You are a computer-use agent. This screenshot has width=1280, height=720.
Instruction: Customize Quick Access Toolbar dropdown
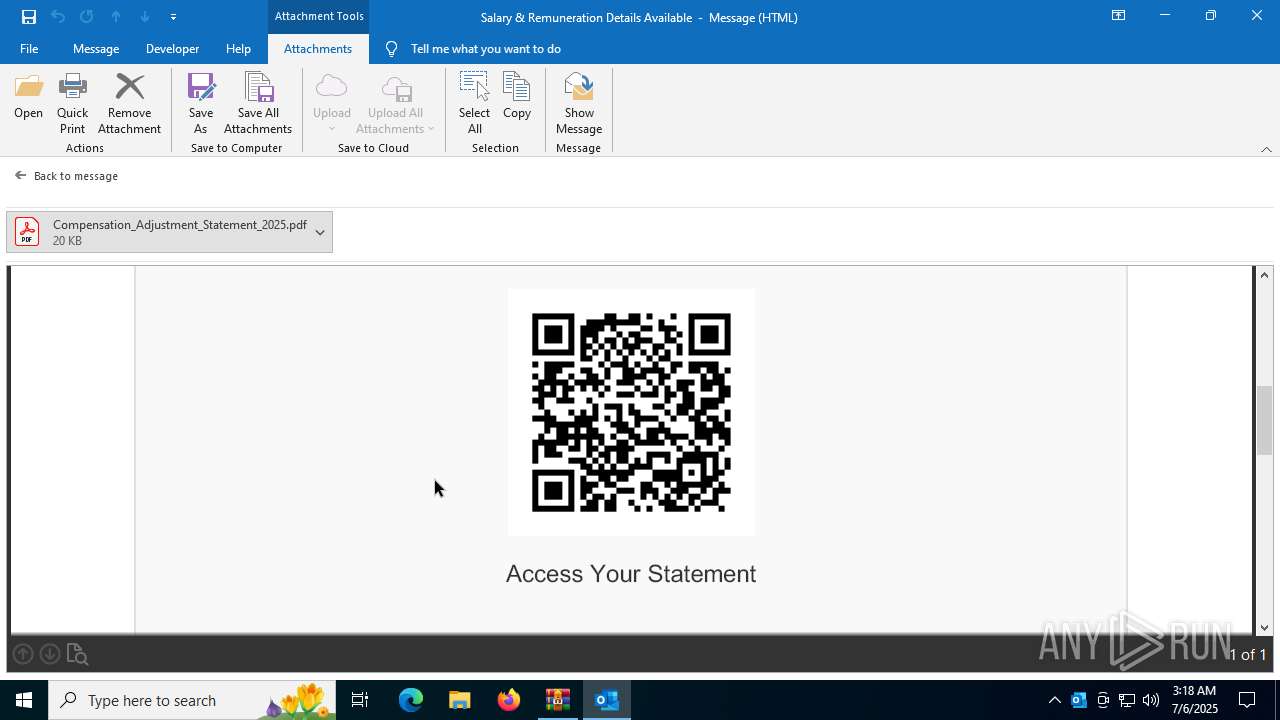(x=173, y=17)
